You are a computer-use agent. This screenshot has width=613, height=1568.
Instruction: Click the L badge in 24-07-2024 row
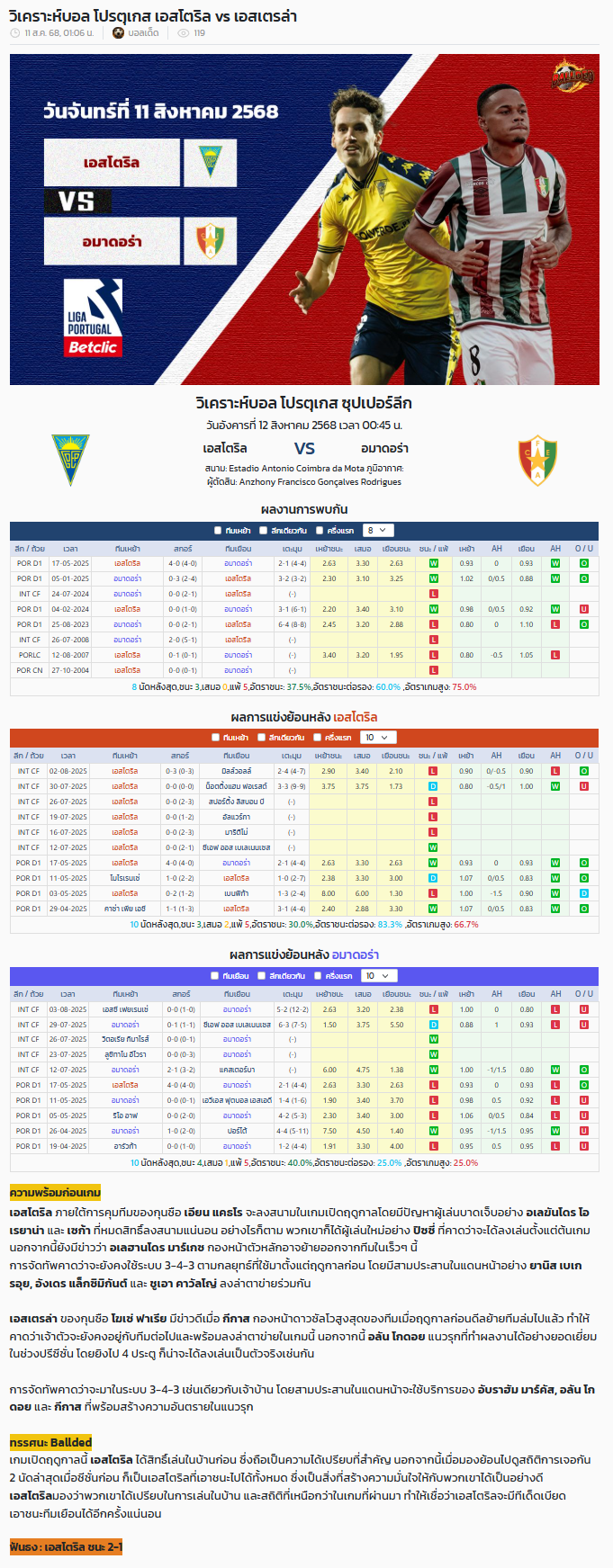pos(434,594)
